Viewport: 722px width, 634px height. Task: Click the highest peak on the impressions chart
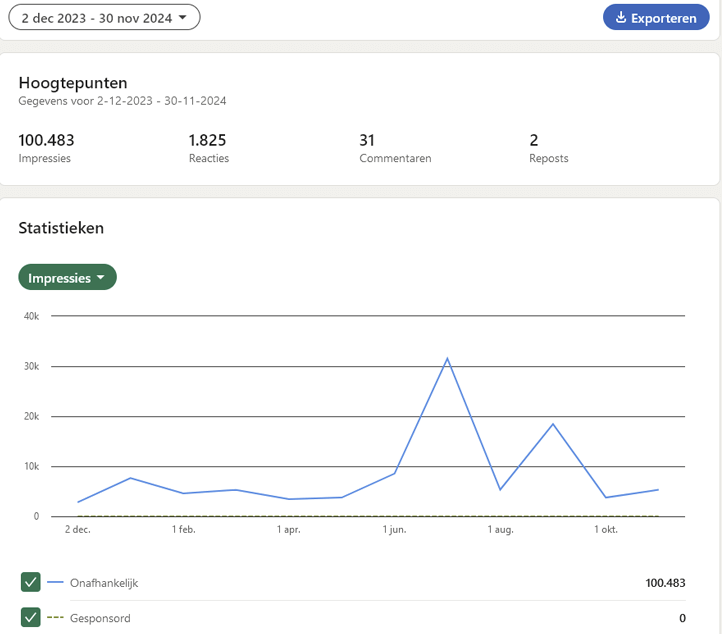(x=447, y=358)
